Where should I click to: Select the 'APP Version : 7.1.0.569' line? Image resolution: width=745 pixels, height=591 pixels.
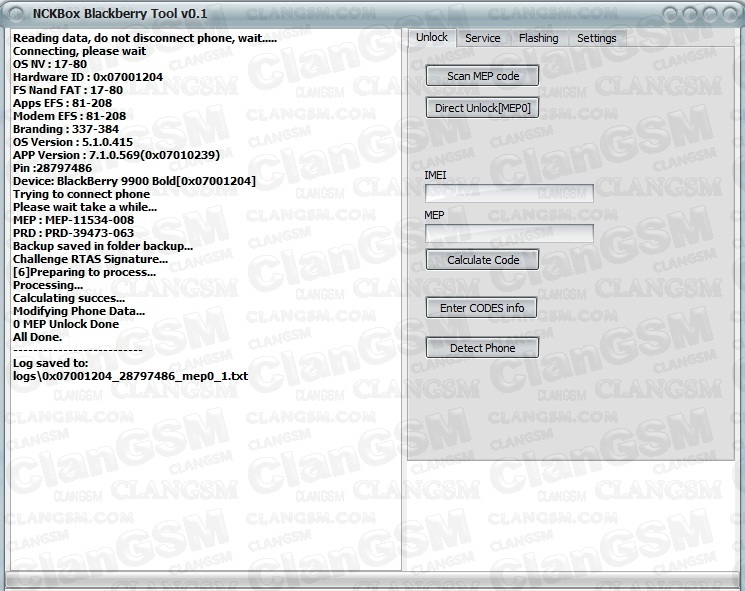click(x=116, y=155)
